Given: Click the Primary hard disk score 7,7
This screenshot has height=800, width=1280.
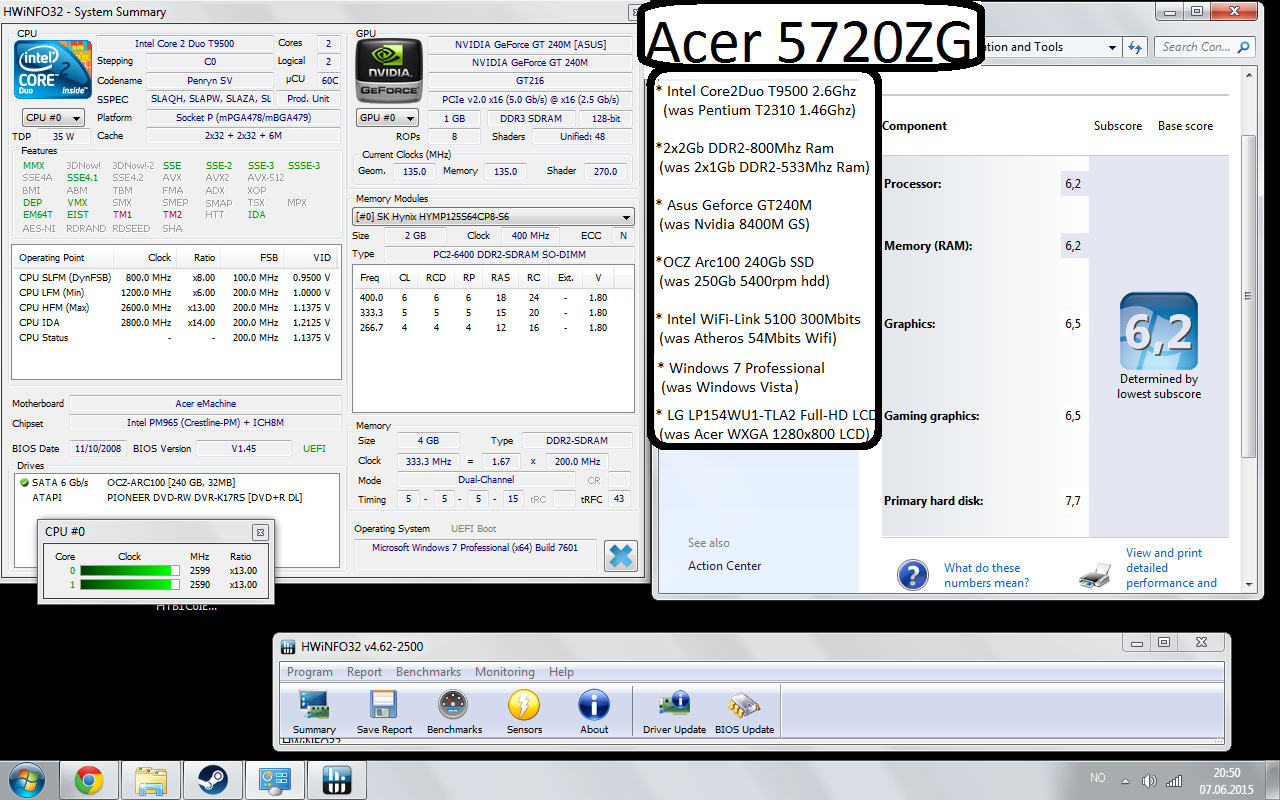Looking at the screenshot, I should click(x=1073, y=501).
